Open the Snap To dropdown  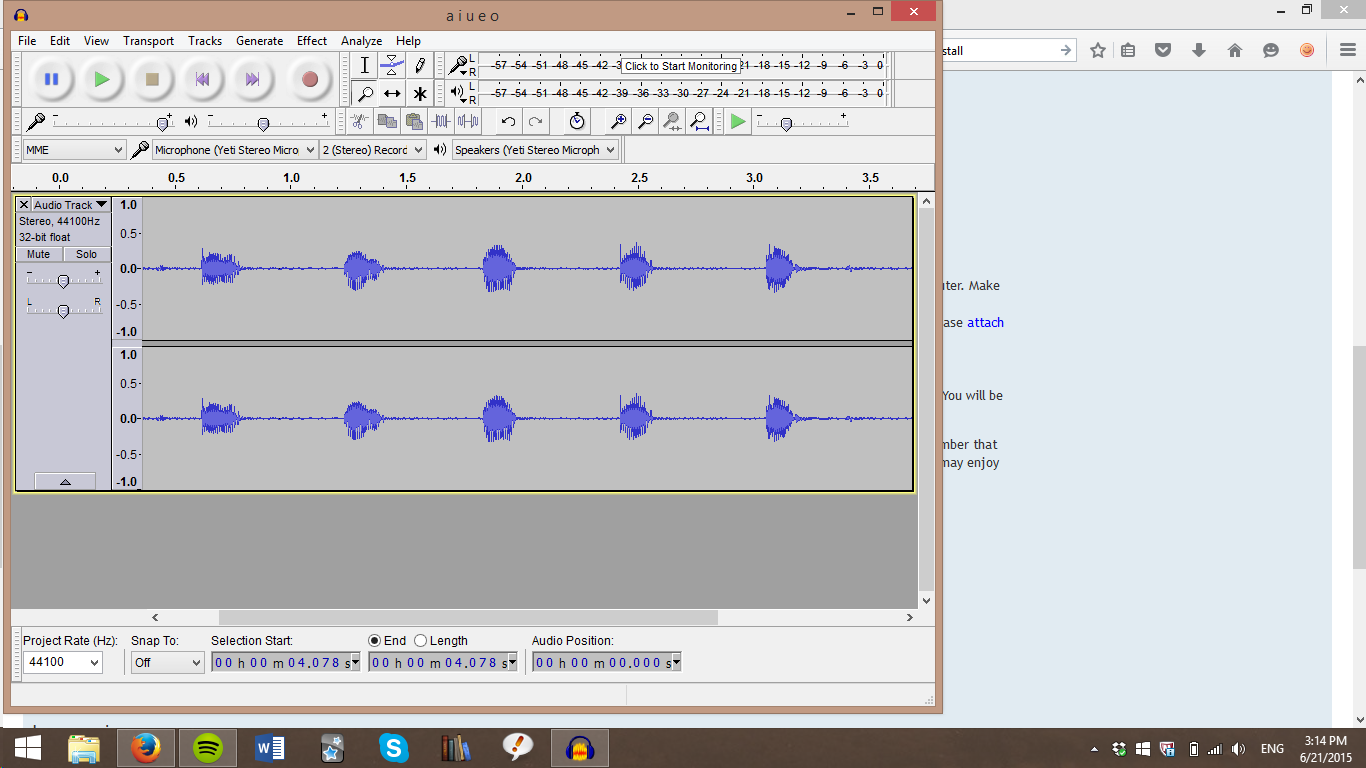pyautogui.click(x=168, y=662)
